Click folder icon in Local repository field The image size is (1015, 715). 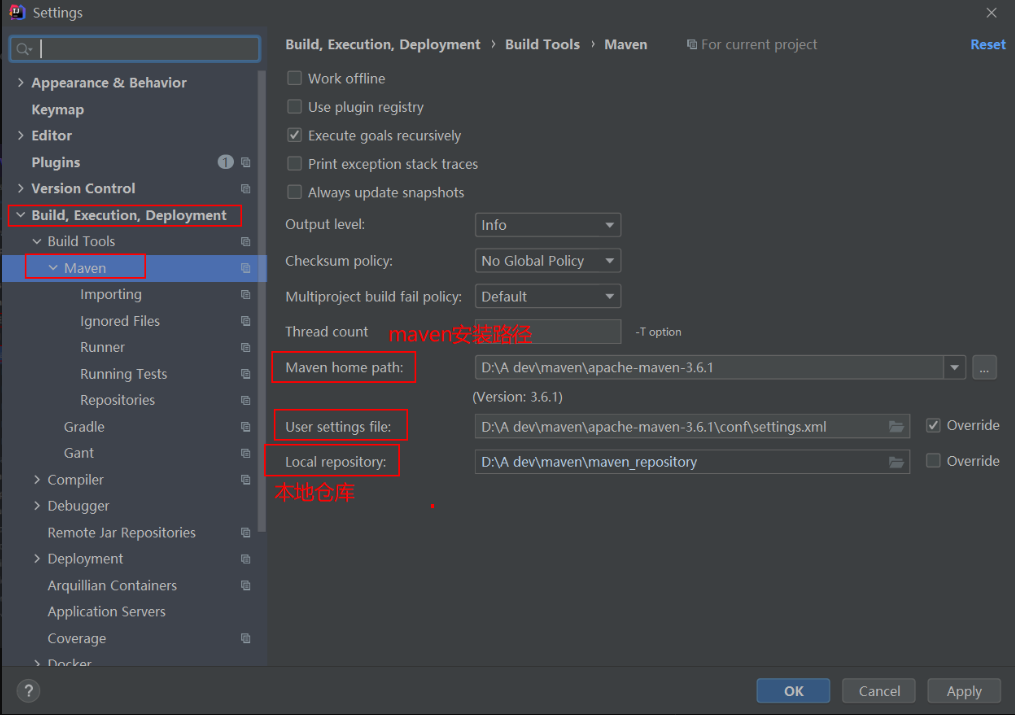click(896, 462)
